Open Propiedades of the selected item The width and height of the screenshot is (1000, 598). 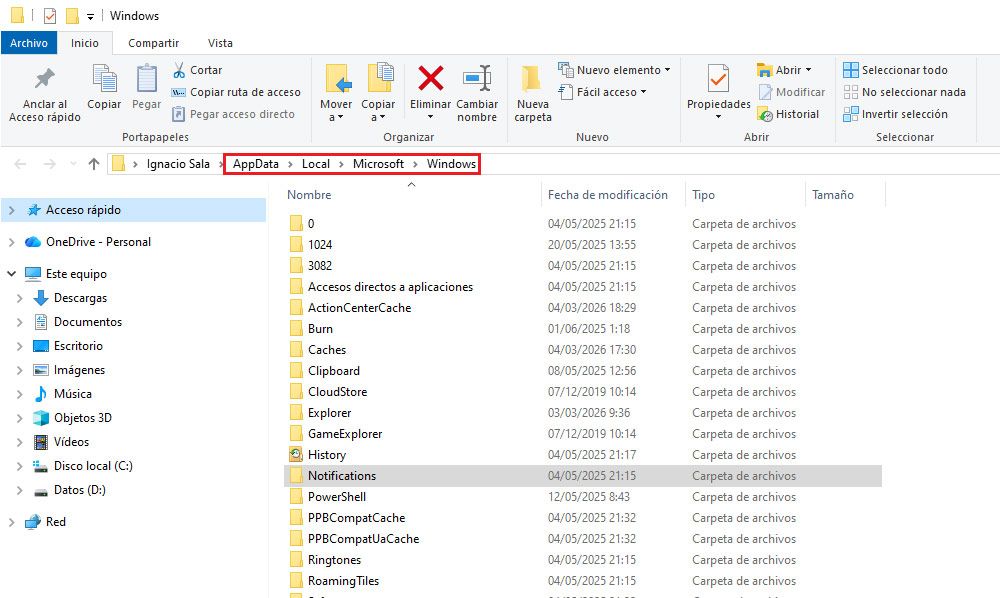[718, 93]
